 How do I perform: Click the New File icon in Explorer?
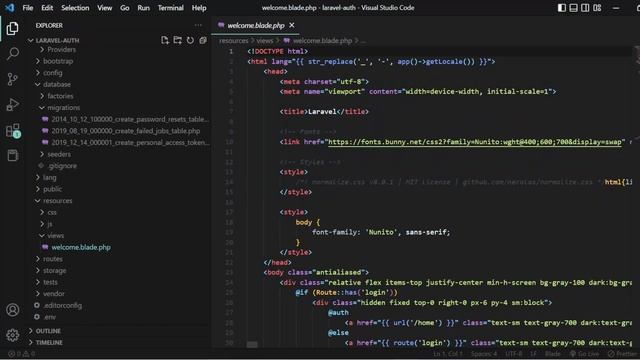coord(165,40)
